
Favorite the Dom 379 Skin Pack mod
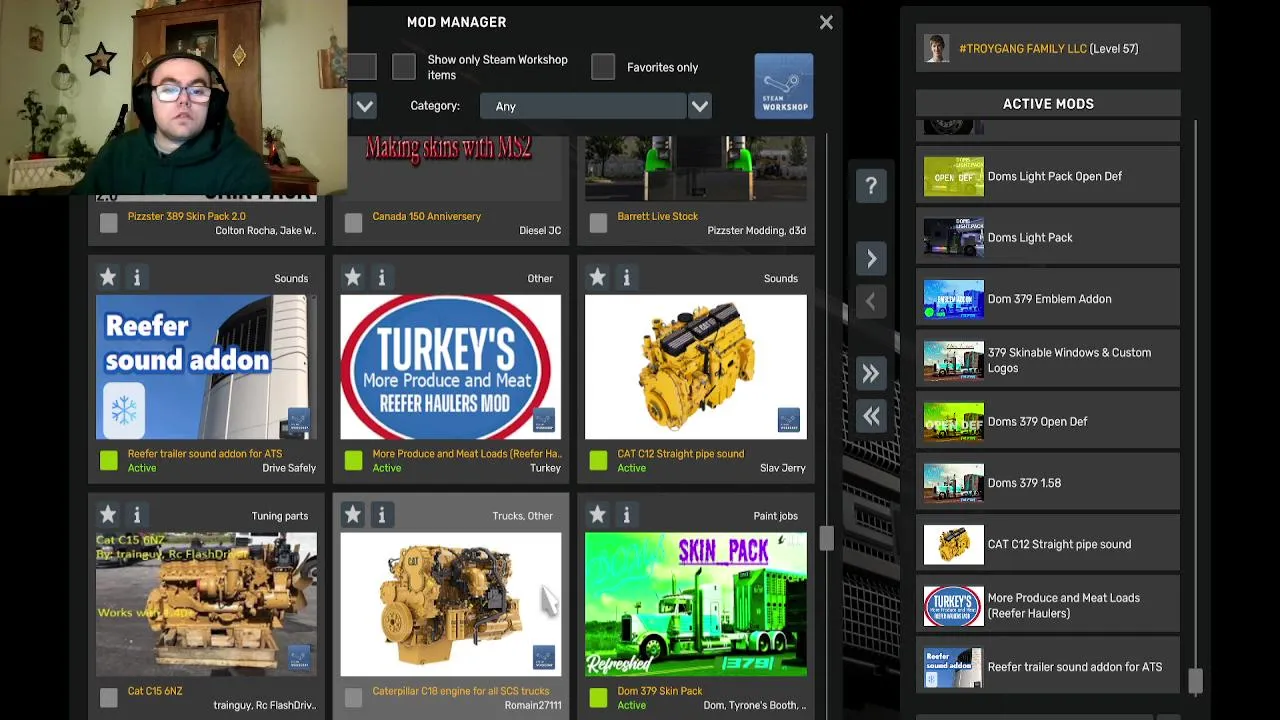[597, 515]
